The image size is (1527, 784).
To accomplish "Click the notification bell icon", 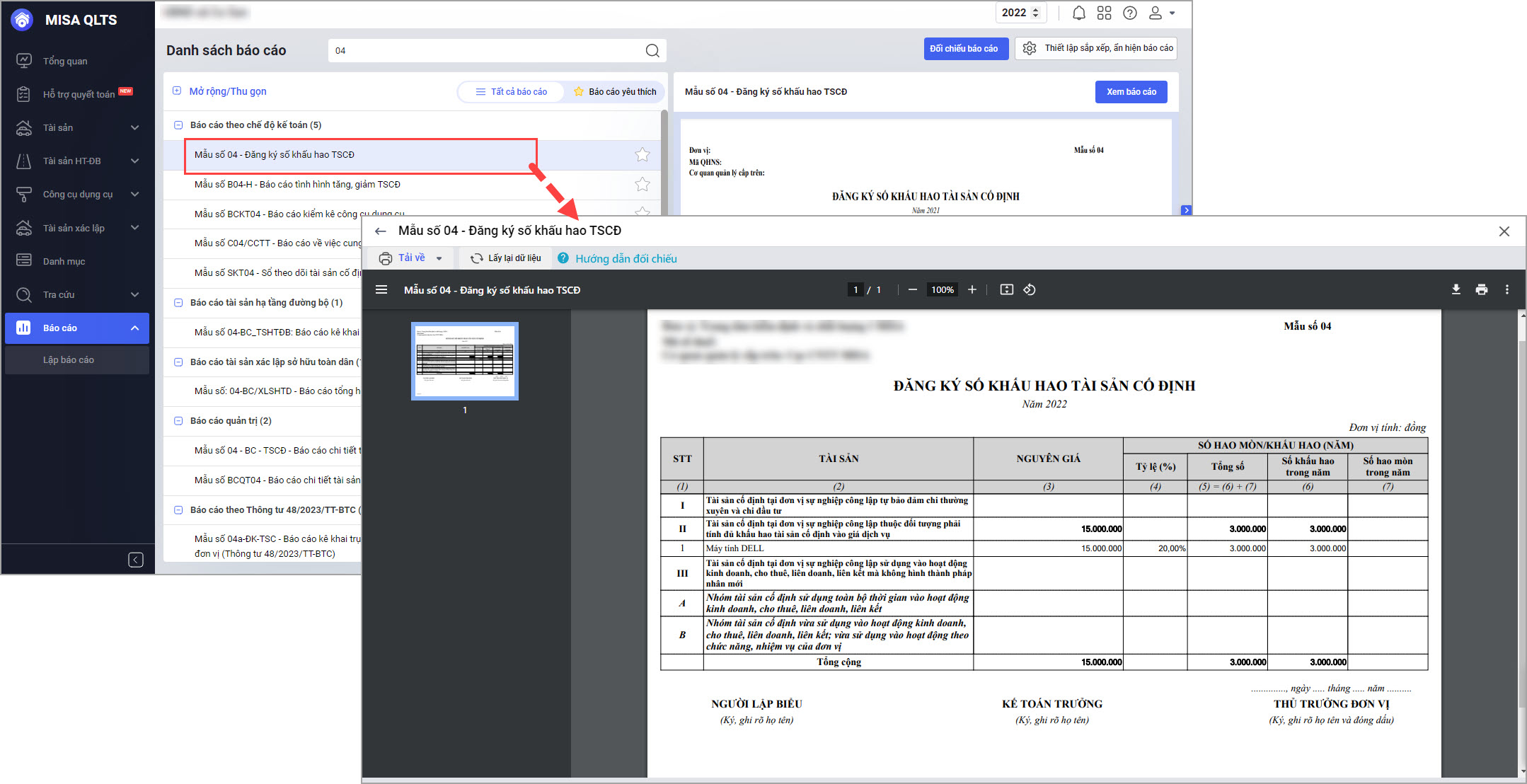I will [x=1078, y=13].
